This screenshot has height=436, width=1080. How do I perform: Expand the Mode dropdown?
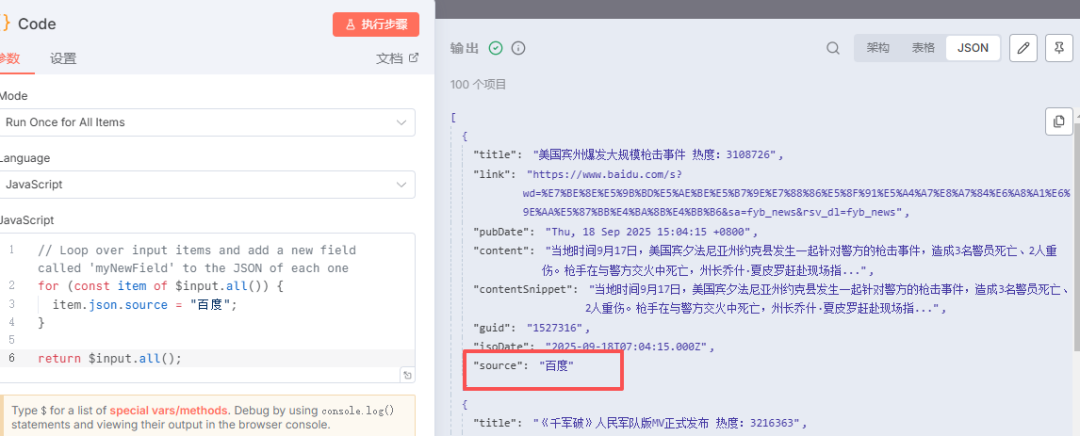pos(207,122)
